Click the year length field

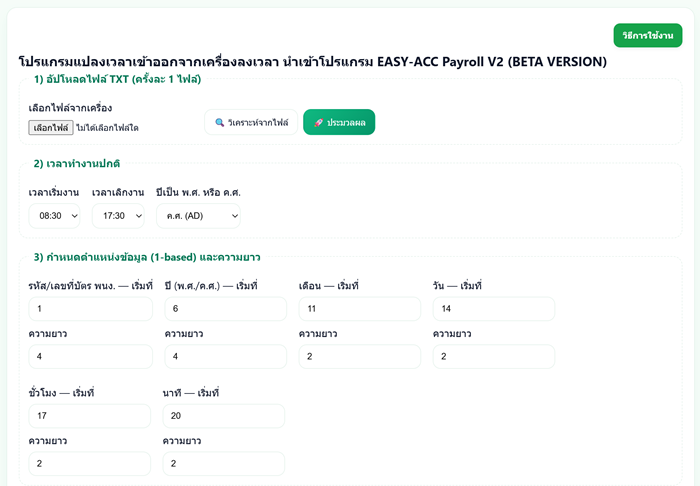click(x=224, y=357)
